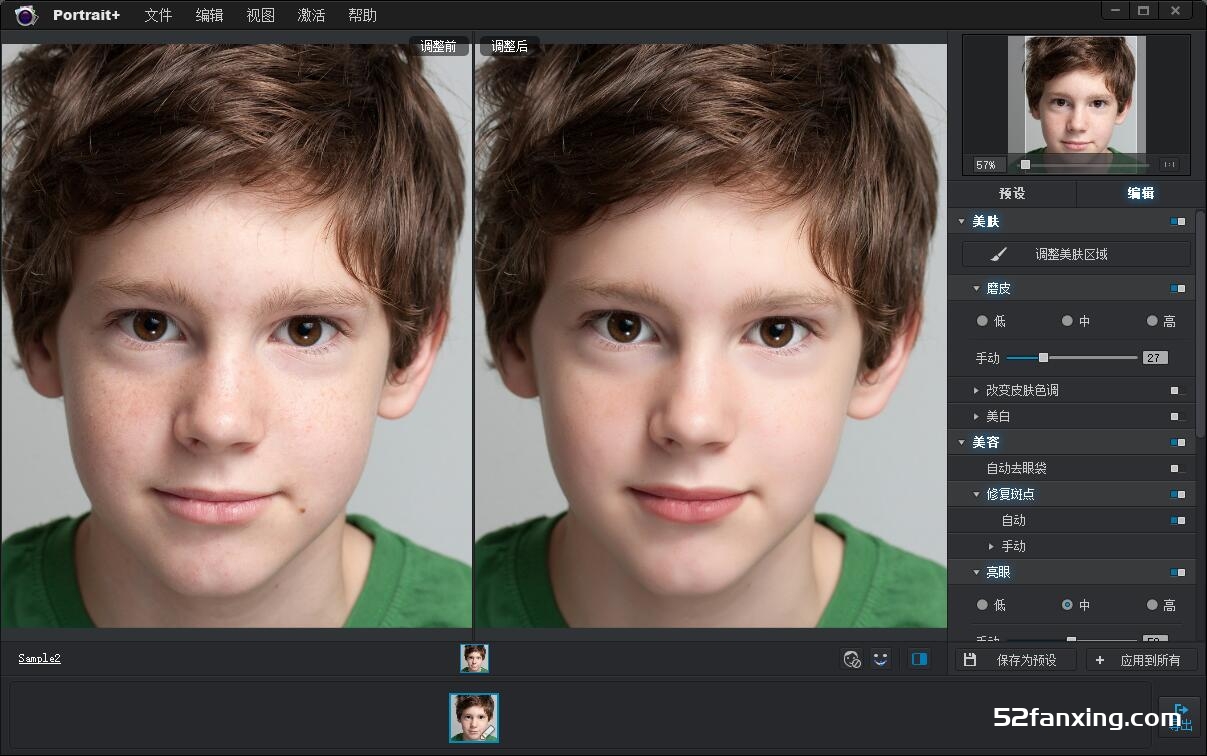The image size is (1207, 756).
Task: Select the 高 radio button under 磨皮
Action: click(x=1152, y=321)
